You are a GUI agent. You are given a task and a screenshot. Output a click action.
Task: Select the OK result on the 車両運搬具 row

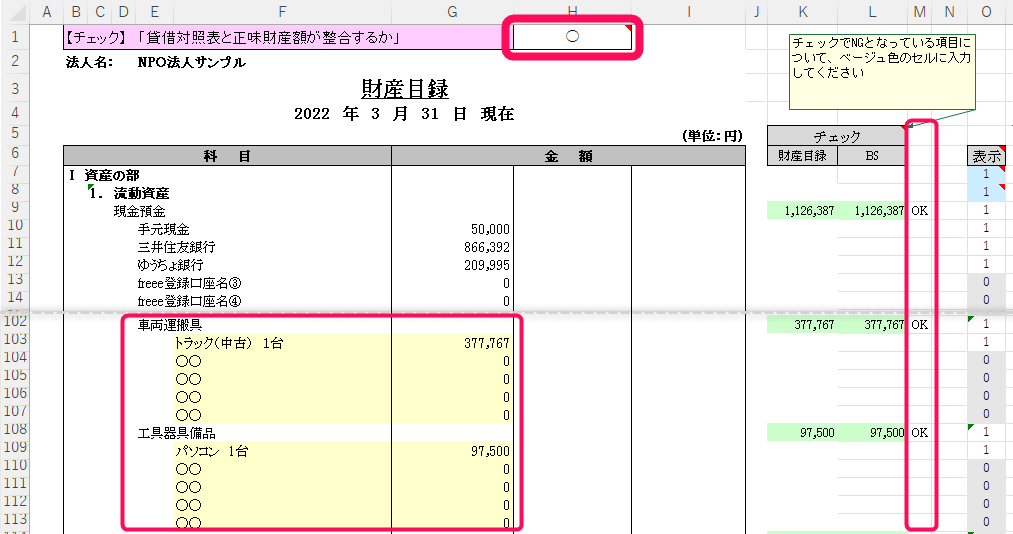(919, 325)
